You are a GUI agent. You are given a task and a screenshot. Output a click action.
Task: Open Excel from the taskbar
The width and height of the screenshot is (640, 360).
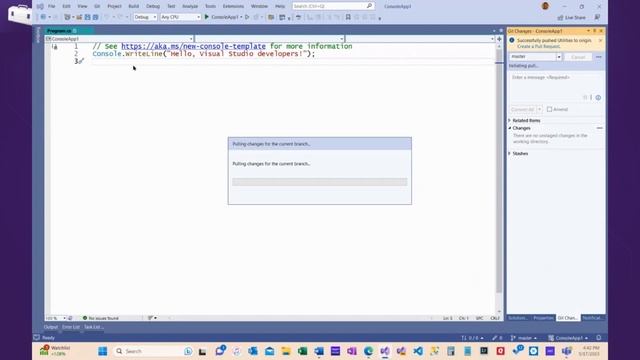(x=302, y=351)
